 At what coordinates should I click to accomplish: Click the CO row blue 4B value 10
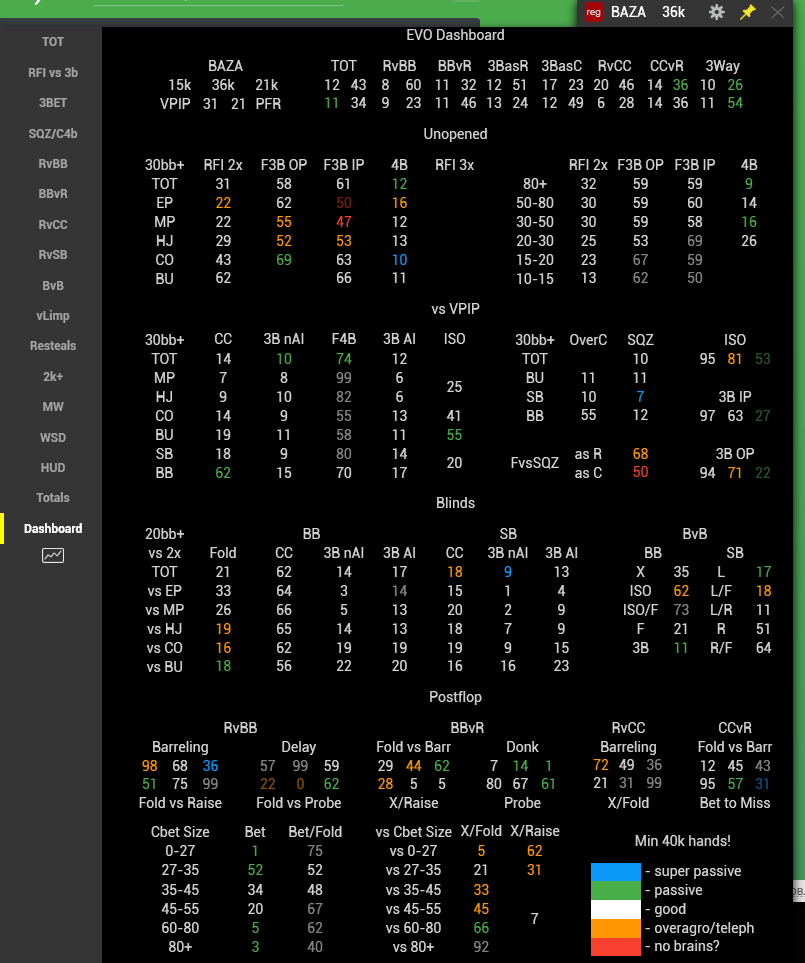[399, 260]
